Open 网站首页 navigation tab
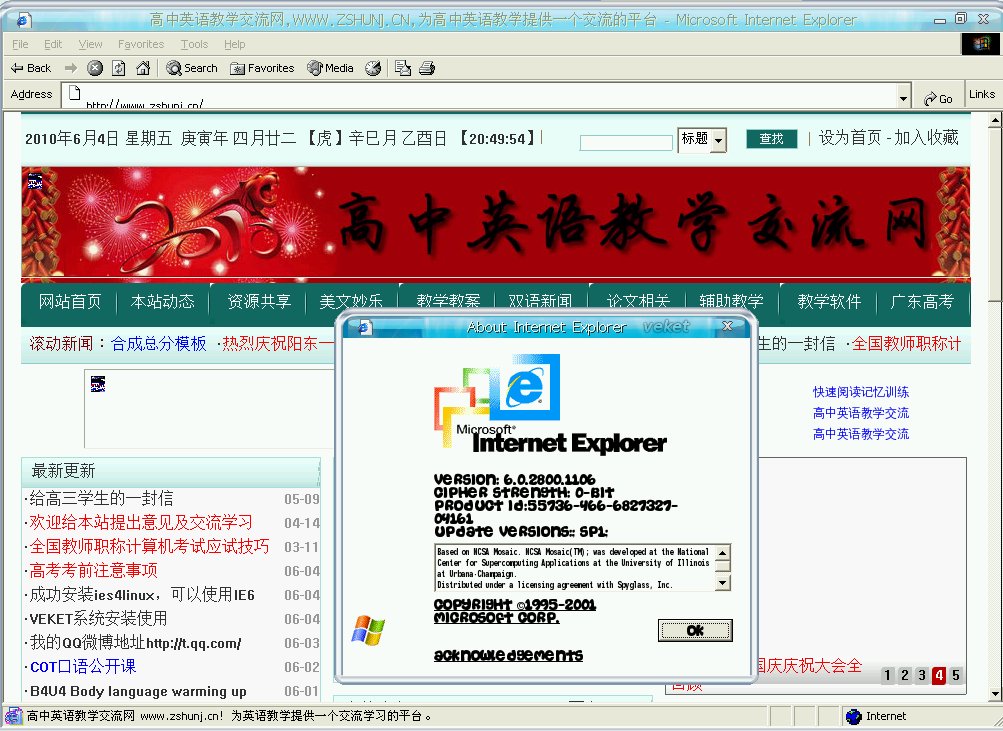This screenshot has height=731, width=1003. (70, 301)
